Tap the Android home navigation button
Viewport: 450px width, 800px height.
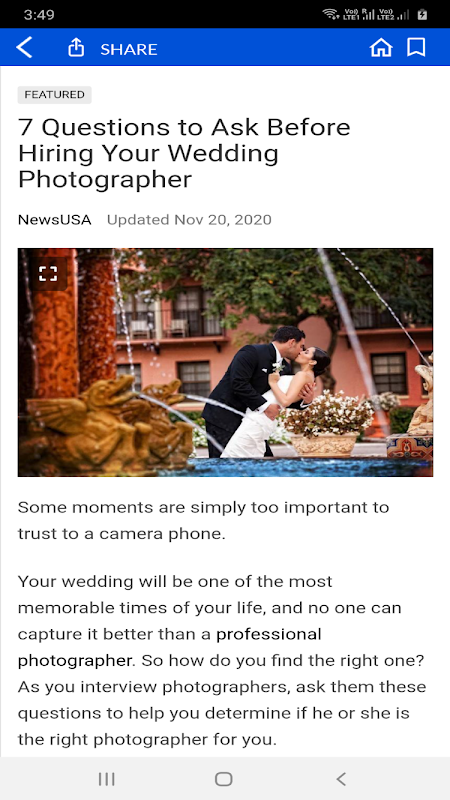coord(223,779)
